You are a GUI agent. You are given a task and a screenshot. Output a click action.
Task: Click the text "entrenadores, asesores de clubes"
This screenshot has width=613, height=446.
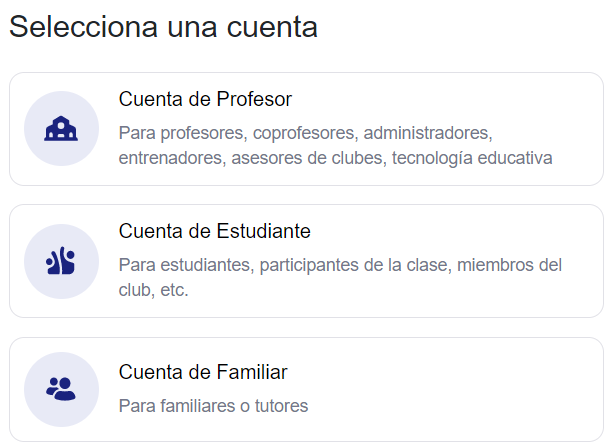[252, 158]
